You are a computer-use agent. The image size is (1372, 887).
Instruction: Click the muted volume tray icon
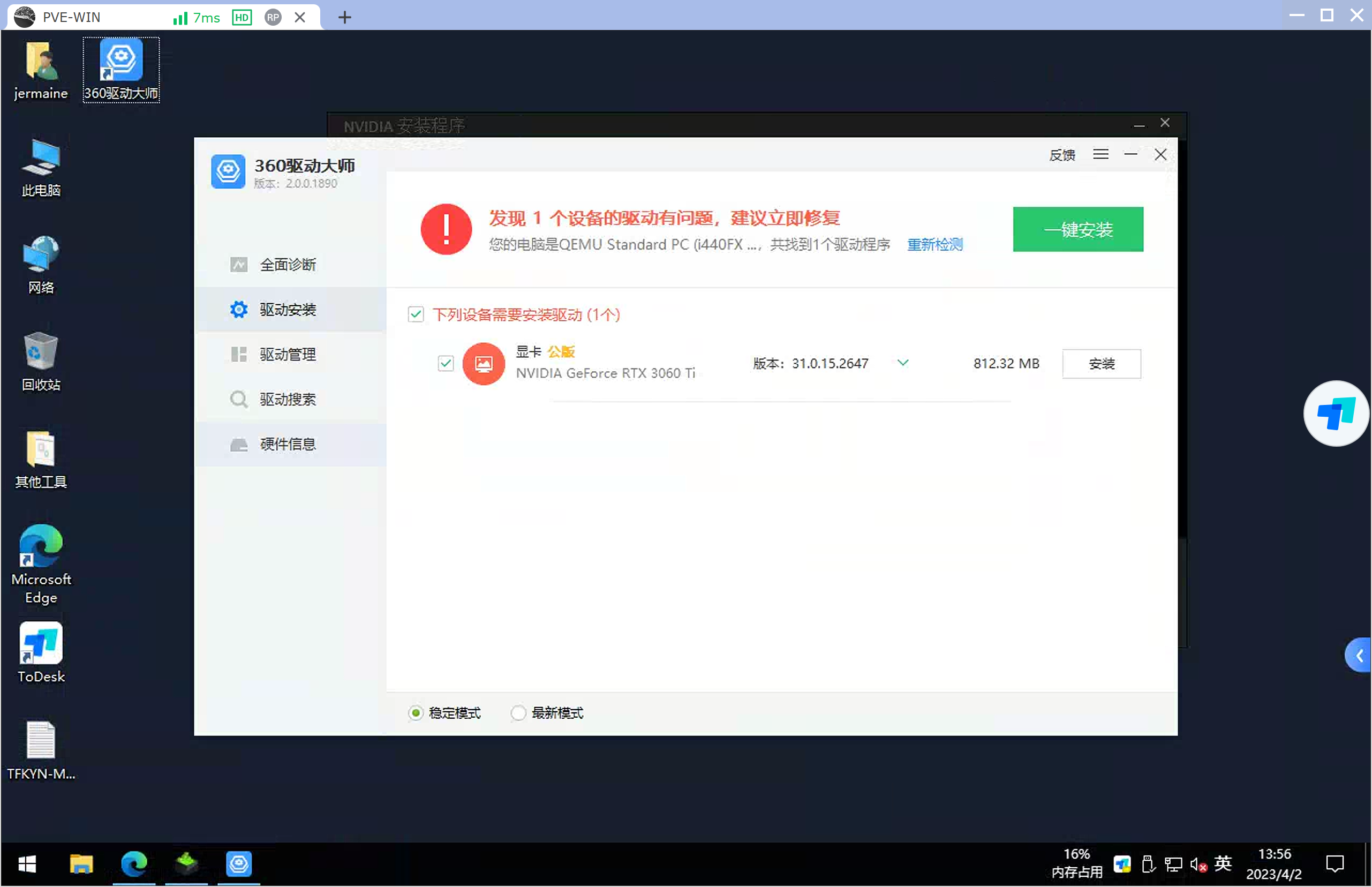point(1198,864)
